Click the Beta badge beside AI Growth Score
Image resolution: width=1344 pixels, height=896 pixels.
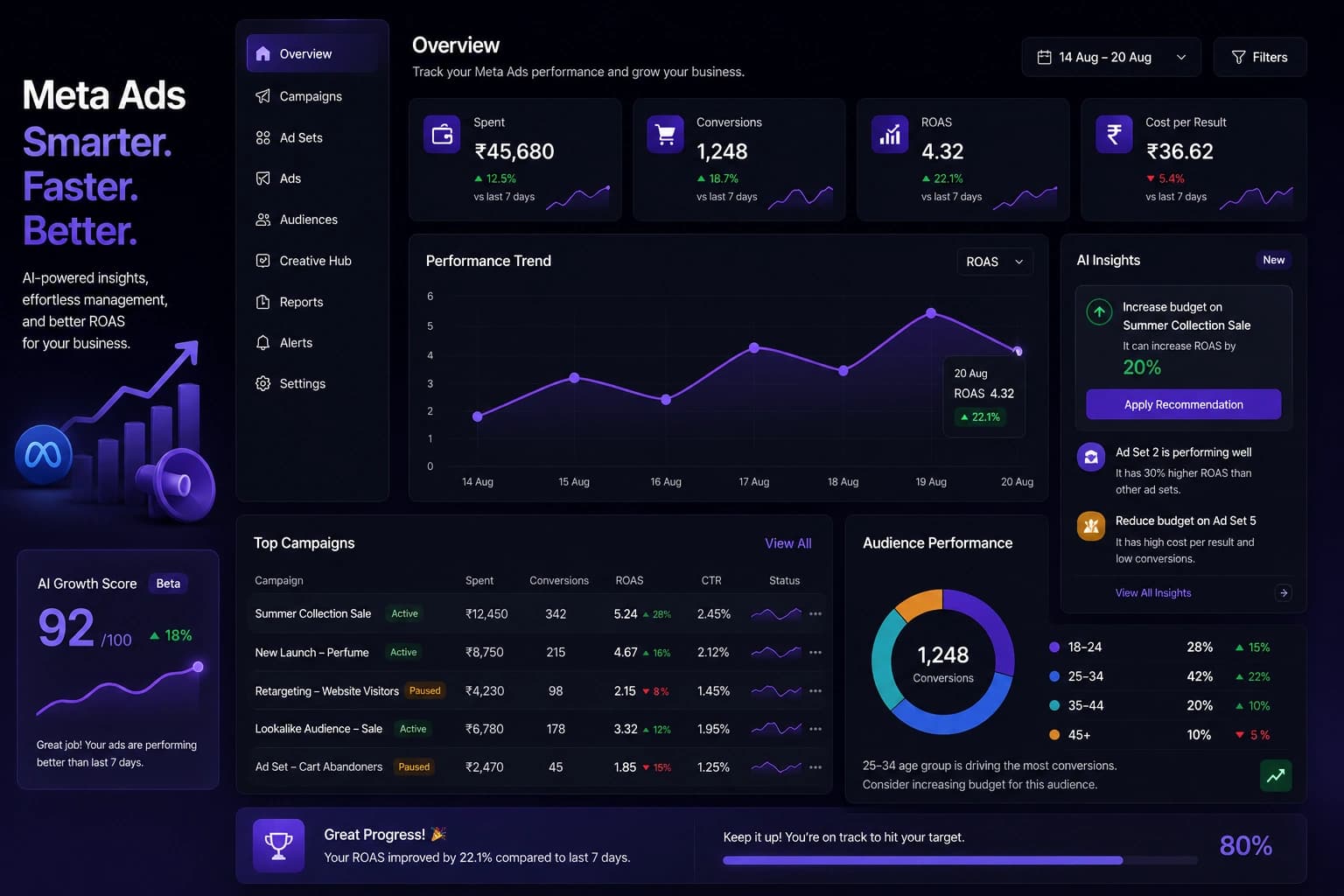(x=168, y=584)
